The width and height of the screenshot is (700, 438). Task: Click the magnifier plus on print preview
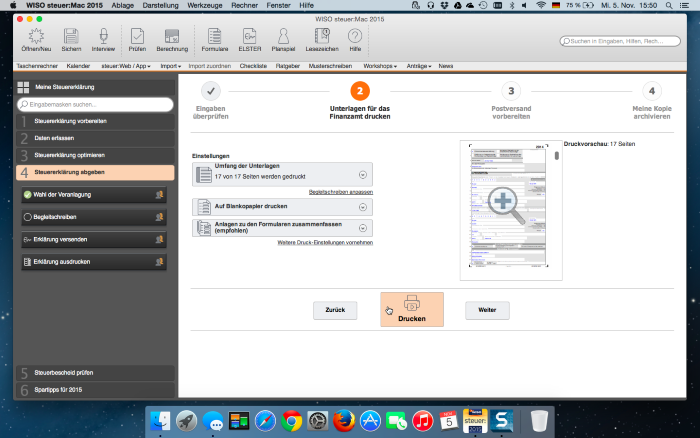506,204
